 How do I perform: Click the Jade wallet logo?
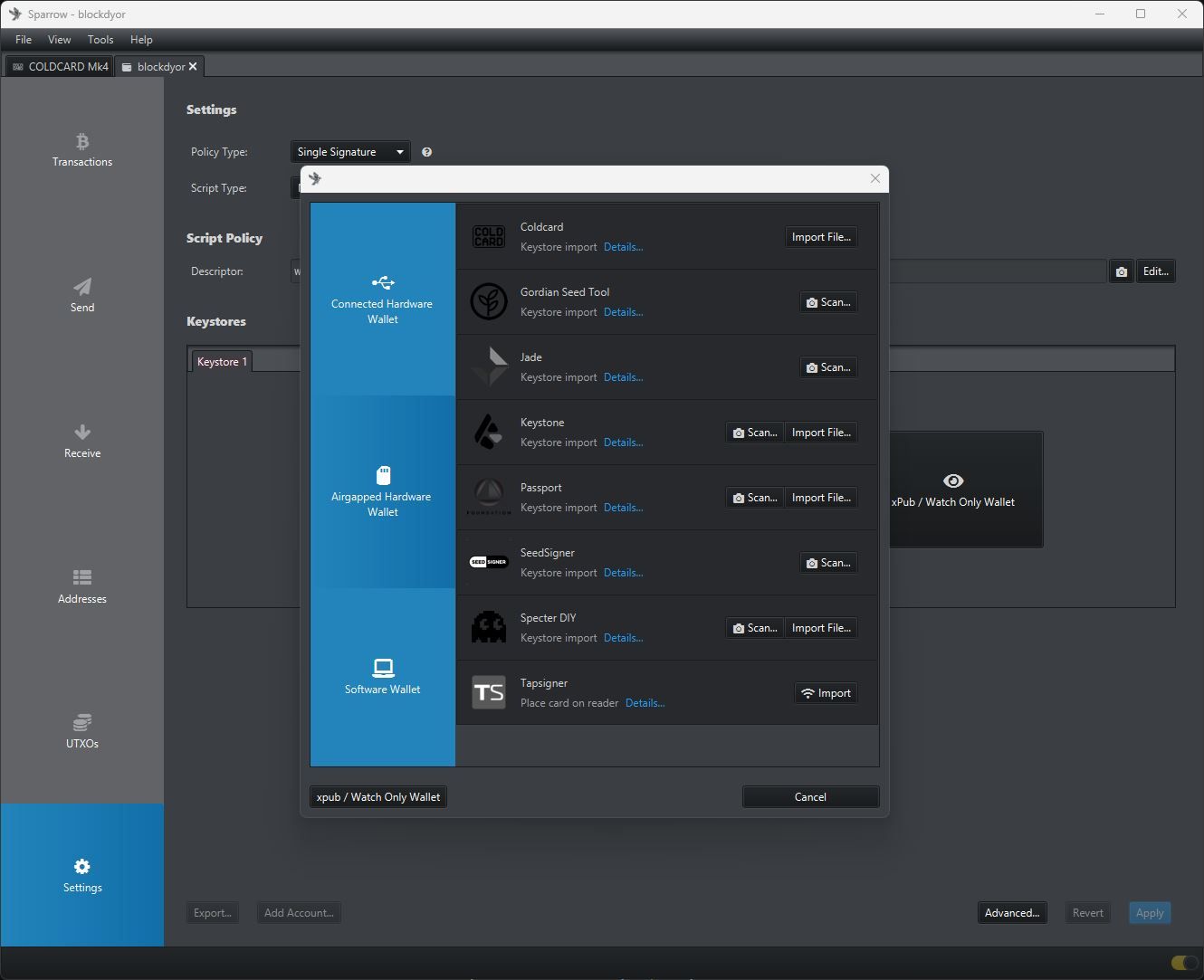[489, 366]
